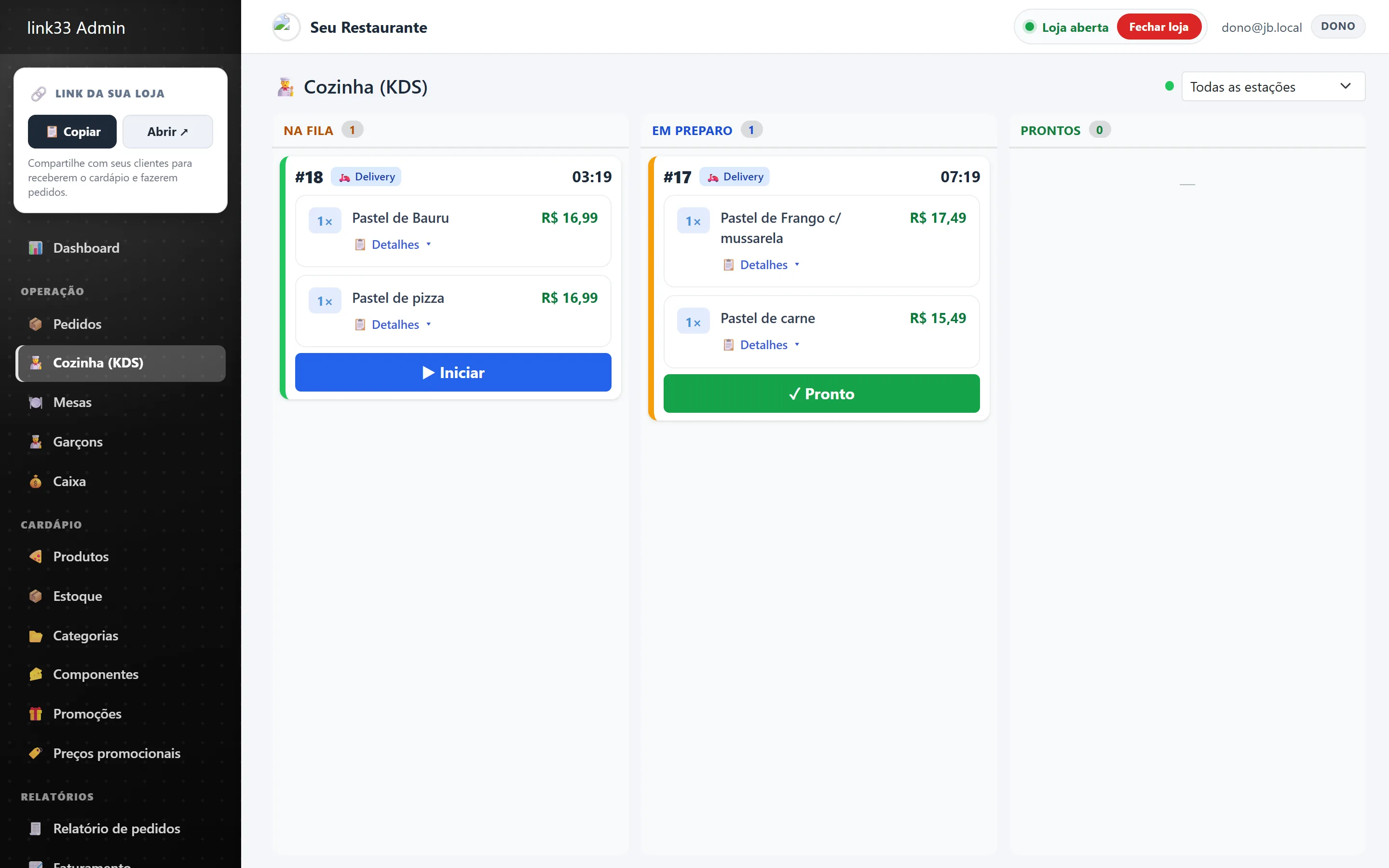This screenshot has width=1389, height=868.
Task: Click the Cozinha (KDS) chef icon in sidebar
Action: pyautogui.click(x=36, y=363)
